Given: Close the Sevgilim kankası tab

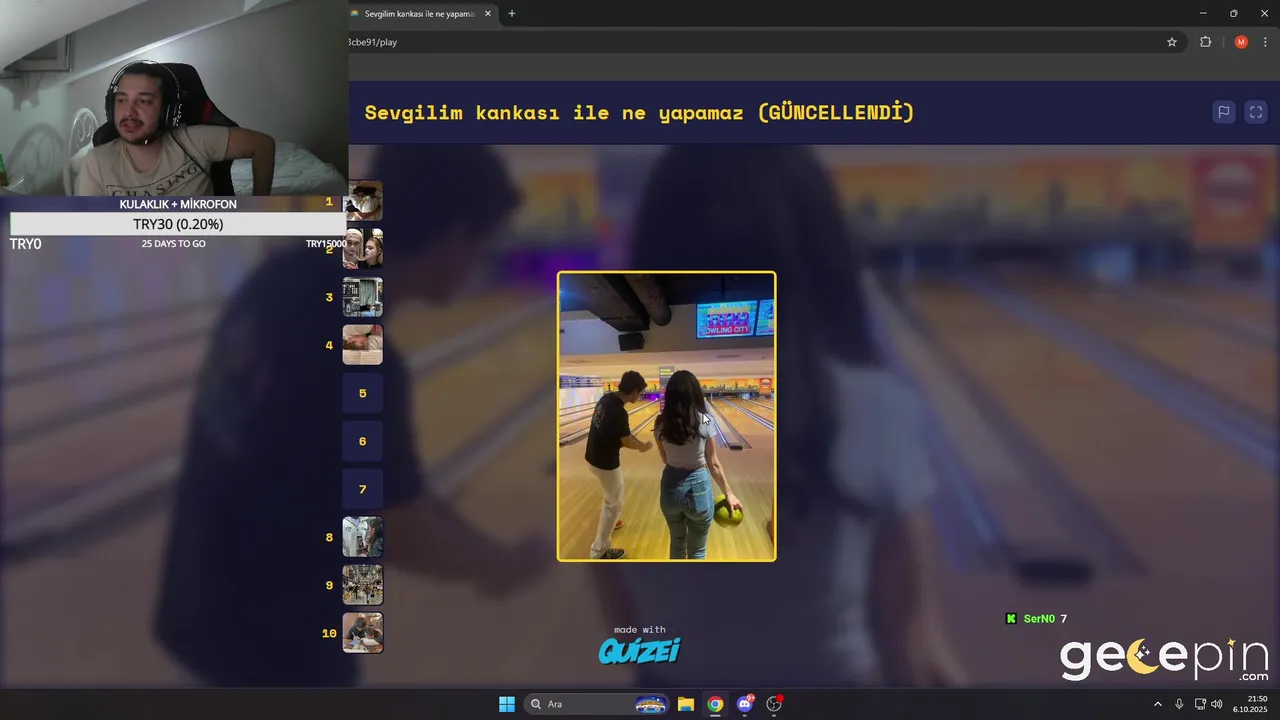Looking at the screenshot, I should [488, 14].
